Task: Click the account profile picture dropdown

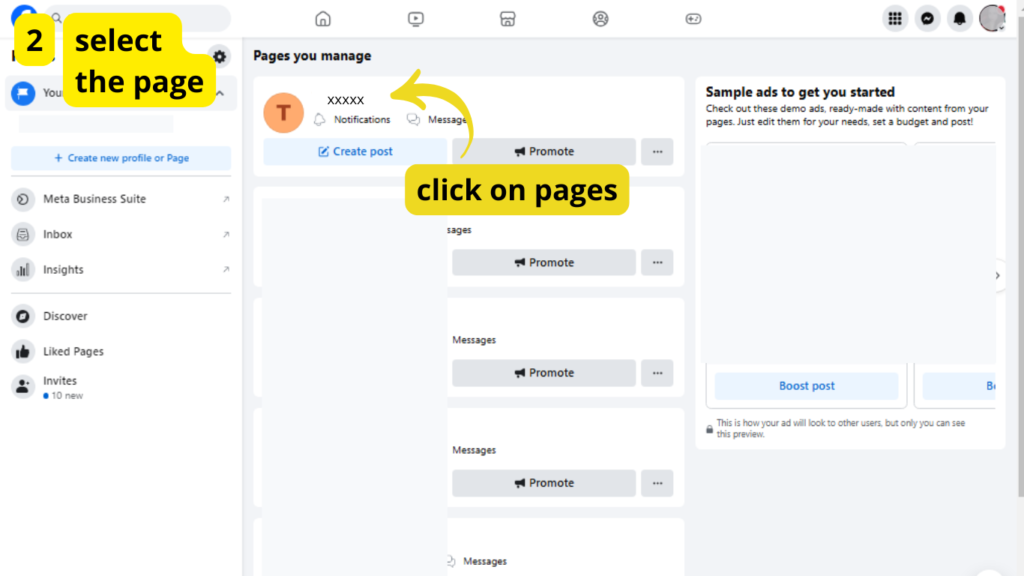Action: tap(992, 18)
